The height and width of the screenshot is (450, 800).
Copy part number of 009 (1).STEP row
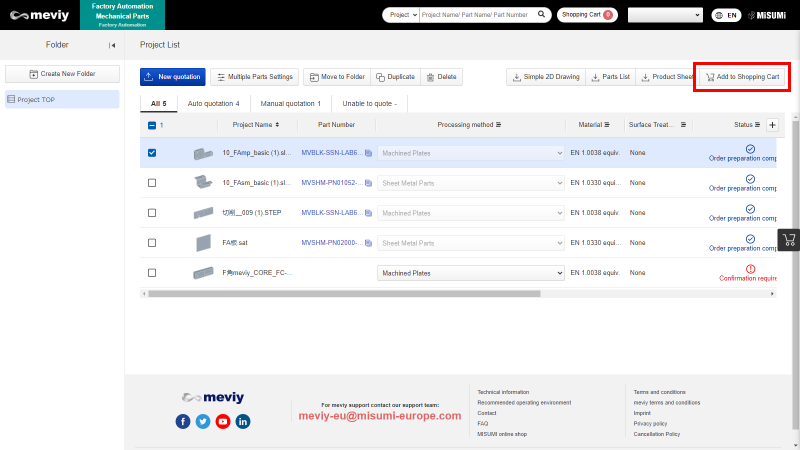[368, 213]
